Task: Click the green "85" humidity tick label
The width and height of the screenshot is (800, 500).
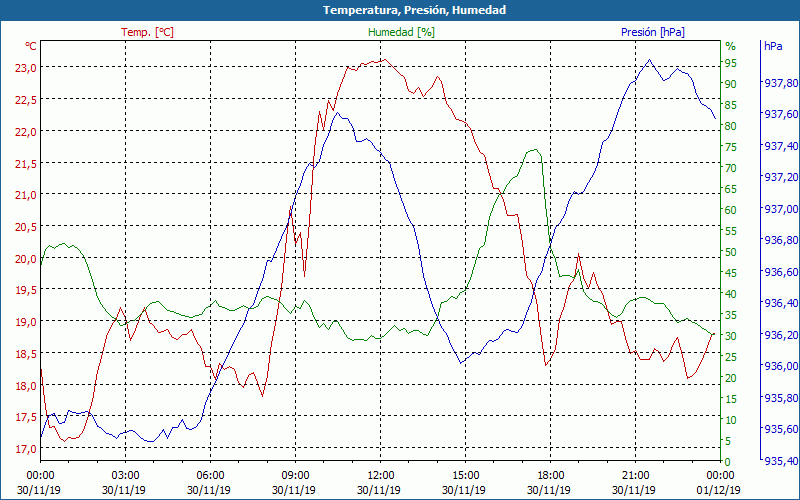Action: pyautogui.click(x=731, y=105)
